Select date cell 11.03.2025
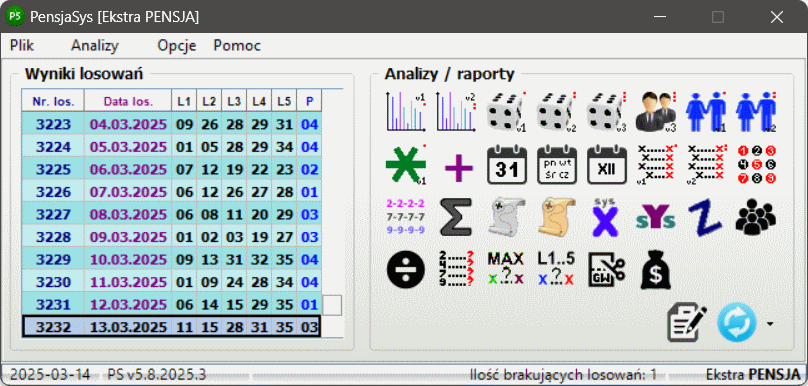 (x=128, y=282)
